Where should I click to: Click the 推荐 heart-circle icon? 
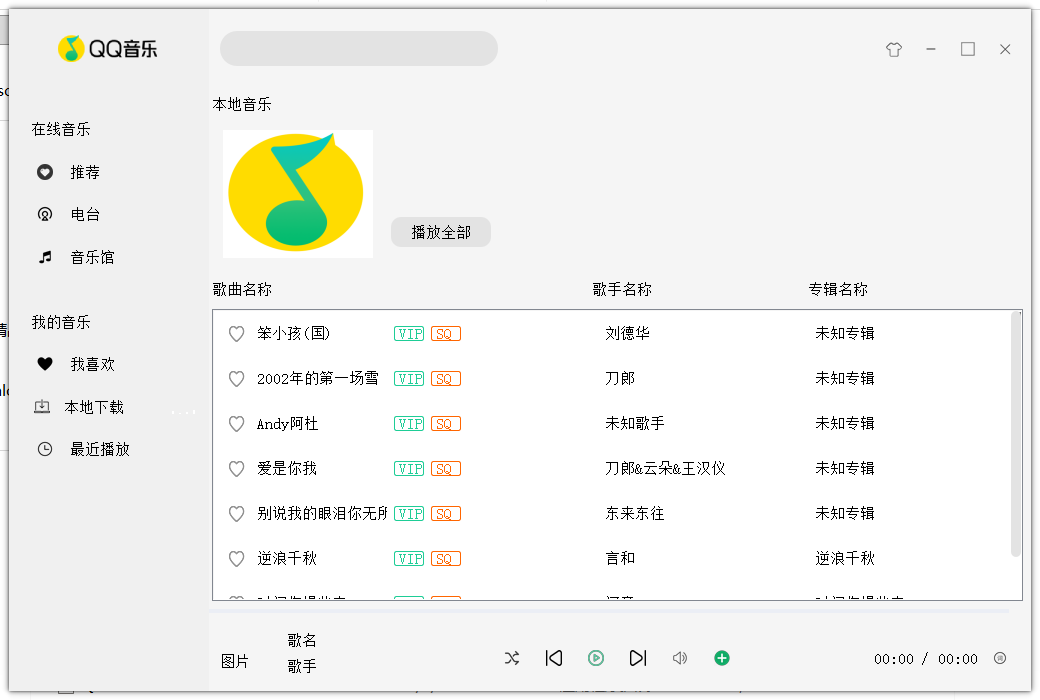[x=44, y=173]
